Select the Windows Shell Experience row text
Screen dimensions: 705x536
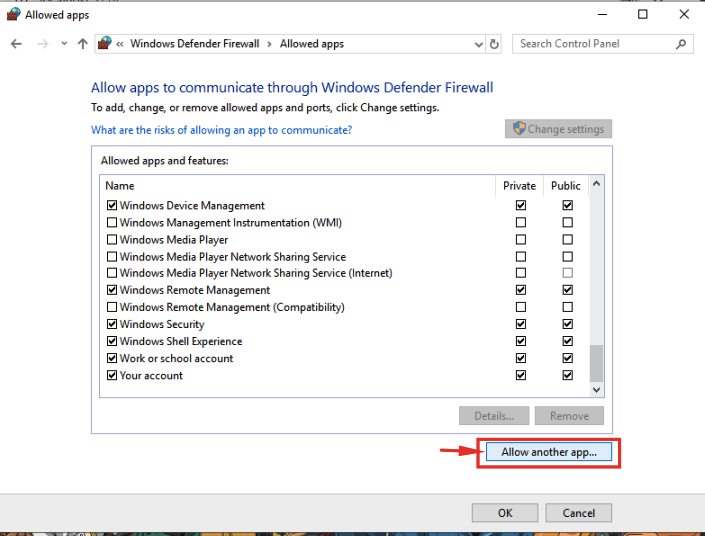[181, 341]
